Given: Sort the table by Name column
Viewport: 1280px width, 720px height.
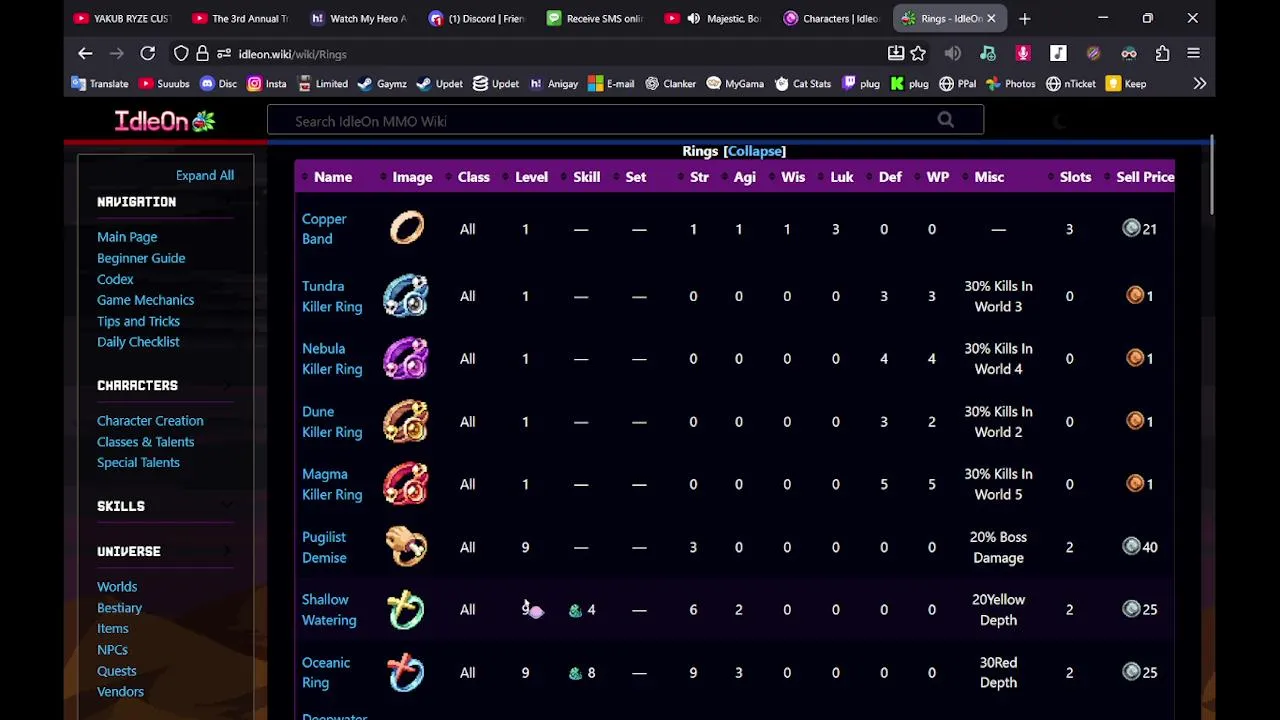Looking at the screenshot, I should 333,177.
